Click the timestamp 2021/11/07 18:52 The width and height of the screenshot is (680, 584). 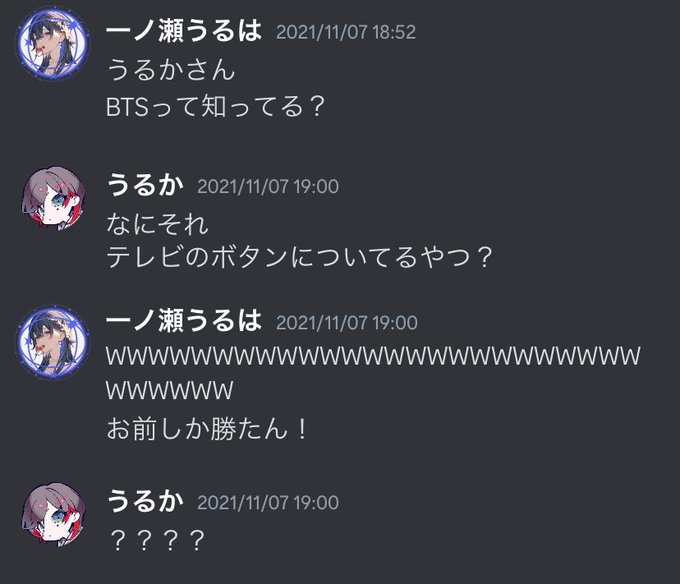346,33
